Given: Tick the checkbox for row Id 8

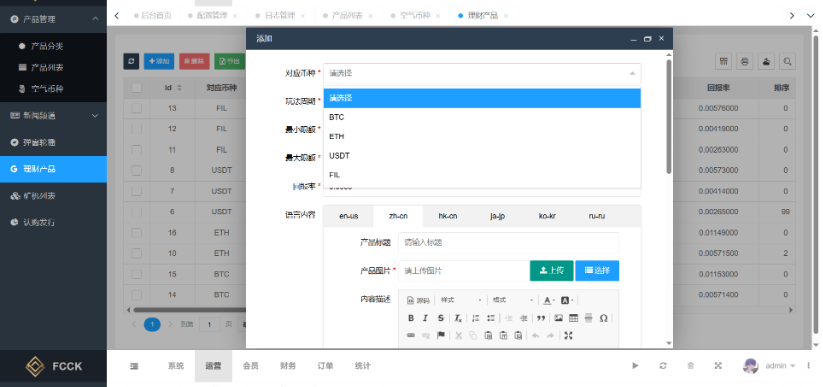Looking at the screenshot, I should pyautogui.click(x=136, y=170).
